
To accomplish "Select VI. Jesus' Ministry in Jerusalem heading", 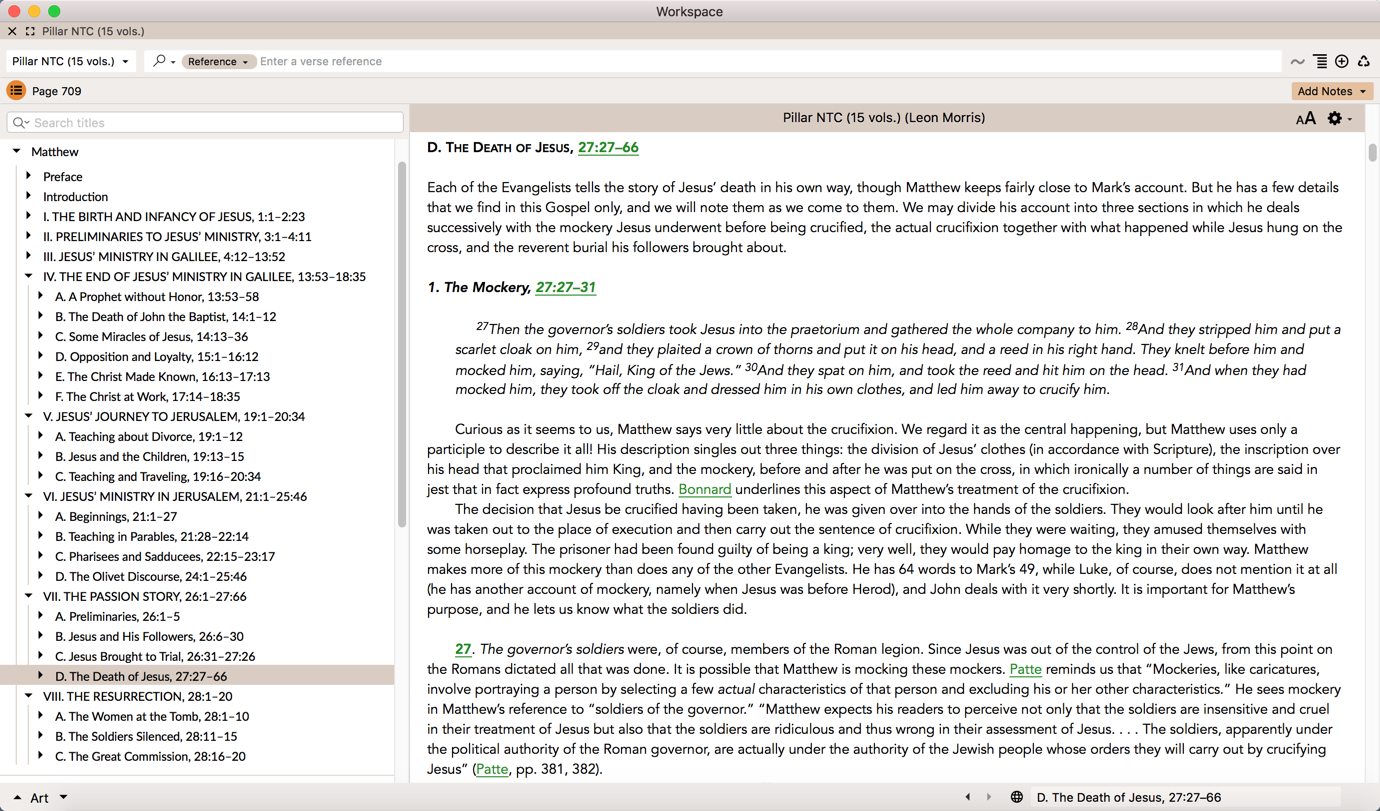I will coord(175,497).
